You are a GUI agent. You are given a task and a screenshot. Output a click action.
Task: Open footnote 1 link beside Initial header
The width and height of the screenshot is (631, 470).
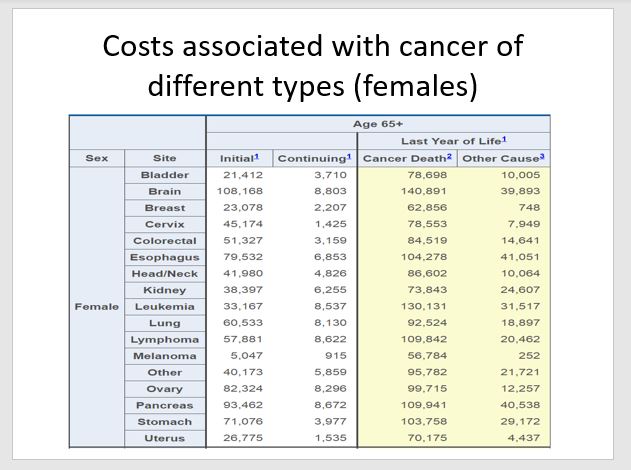coord(257,157)
